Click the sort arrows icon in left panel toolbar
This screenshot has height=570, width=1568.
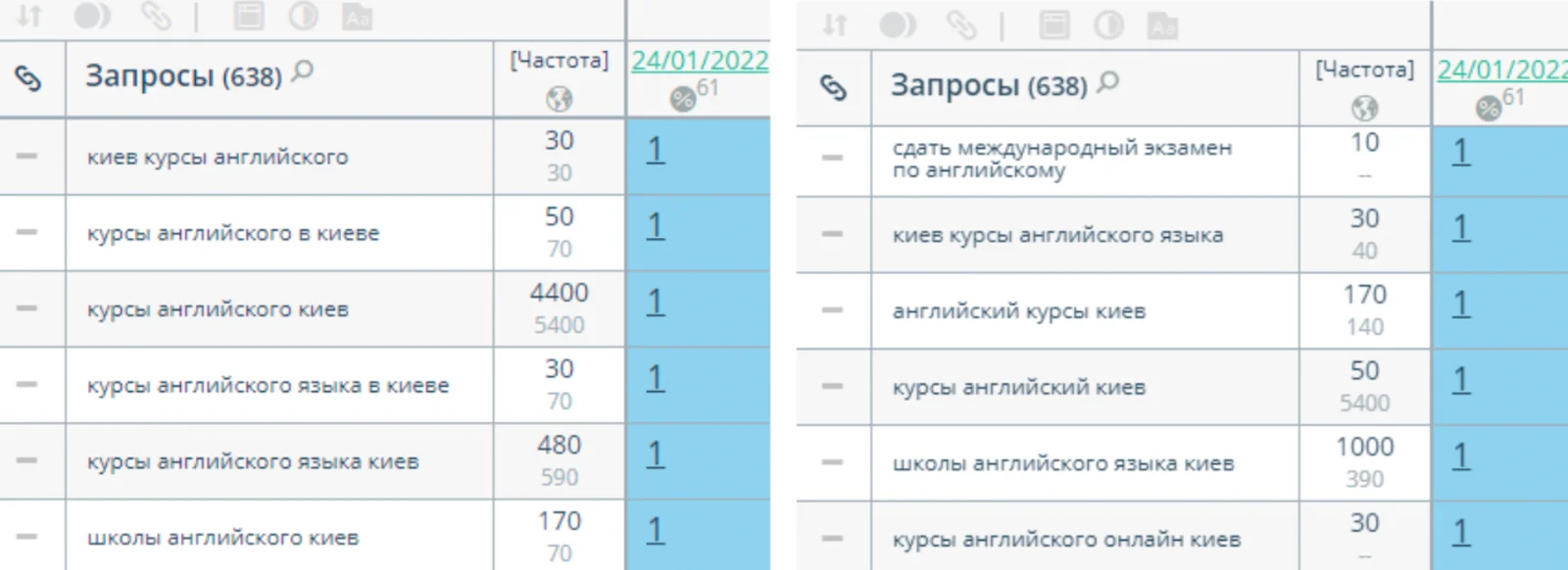pos(30,16)
